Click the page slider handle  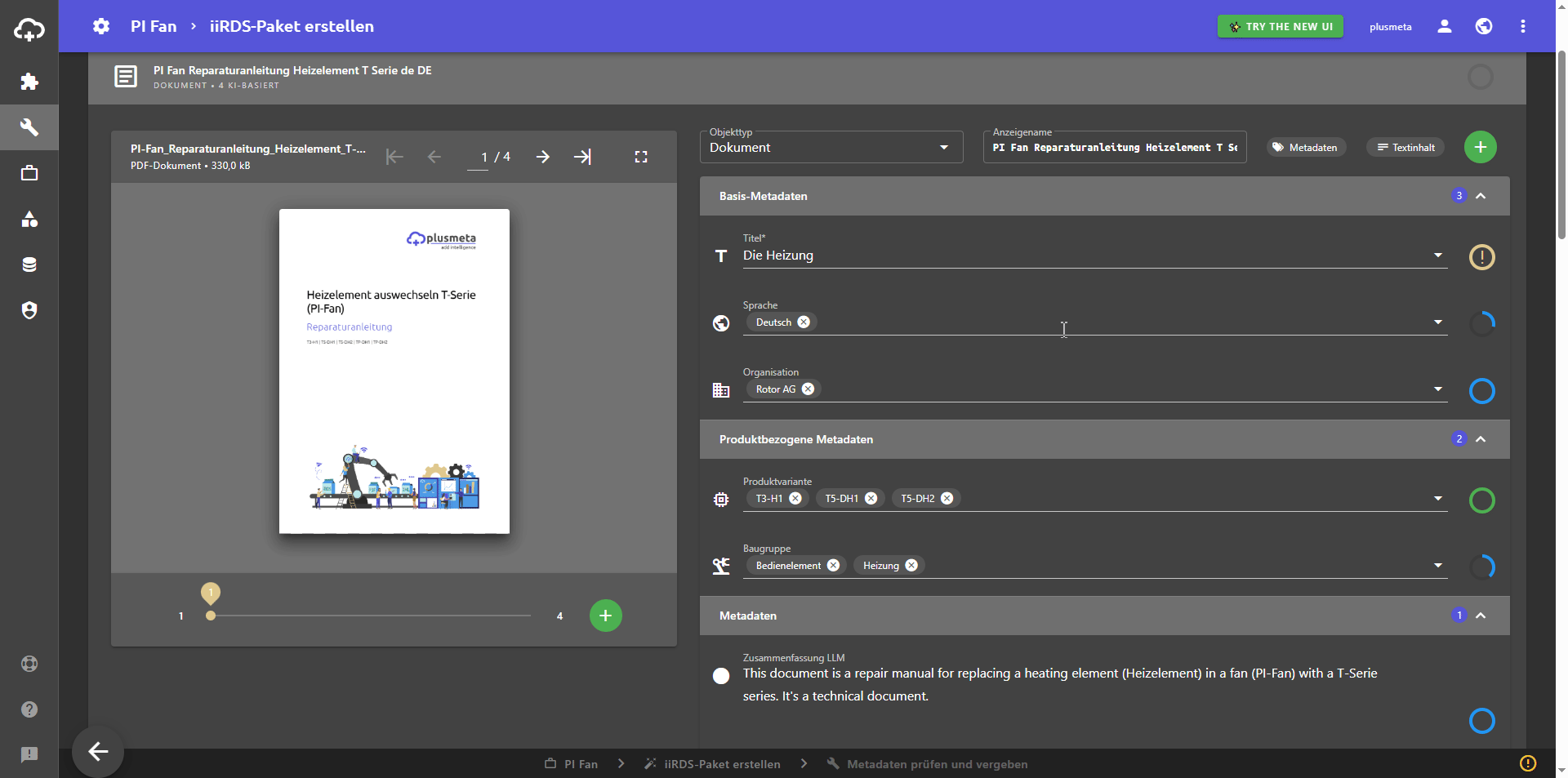point(211,616)
